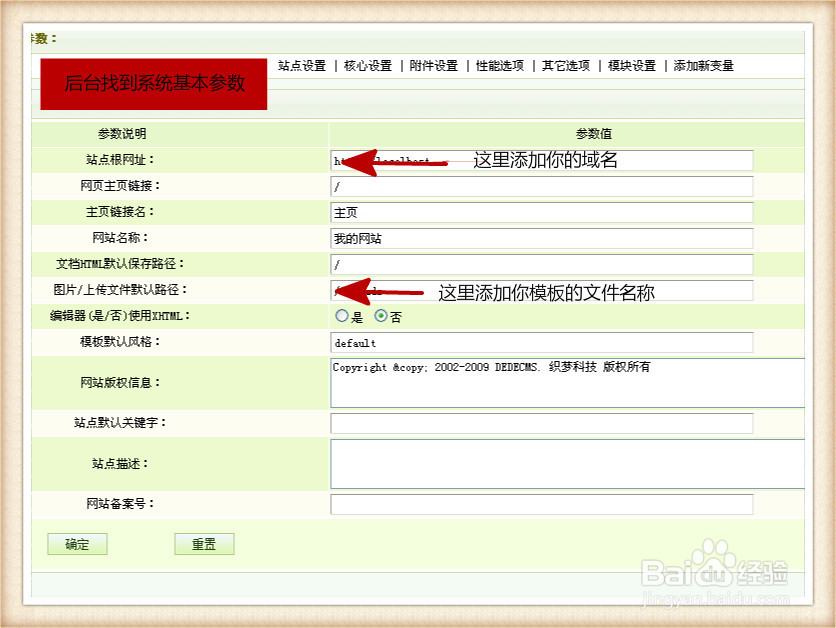Click the 模板默认风格 label

(120, 342)
